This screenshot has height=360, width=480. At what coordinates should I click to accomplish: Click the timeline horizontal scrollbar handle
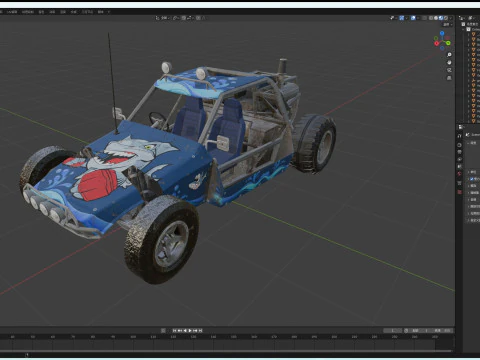(227, 351)
